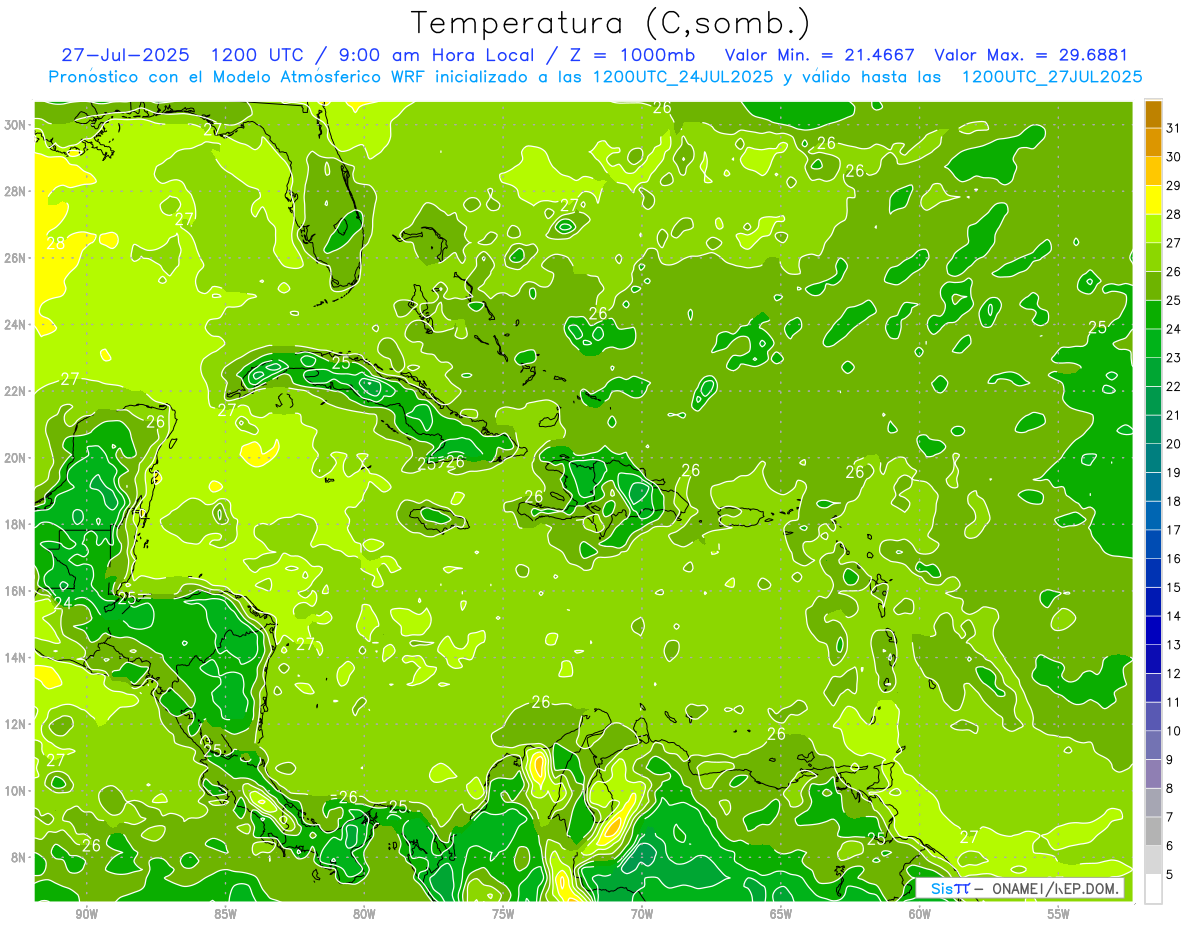
Task: Click the longitude label '90W'
Action: 86,914
